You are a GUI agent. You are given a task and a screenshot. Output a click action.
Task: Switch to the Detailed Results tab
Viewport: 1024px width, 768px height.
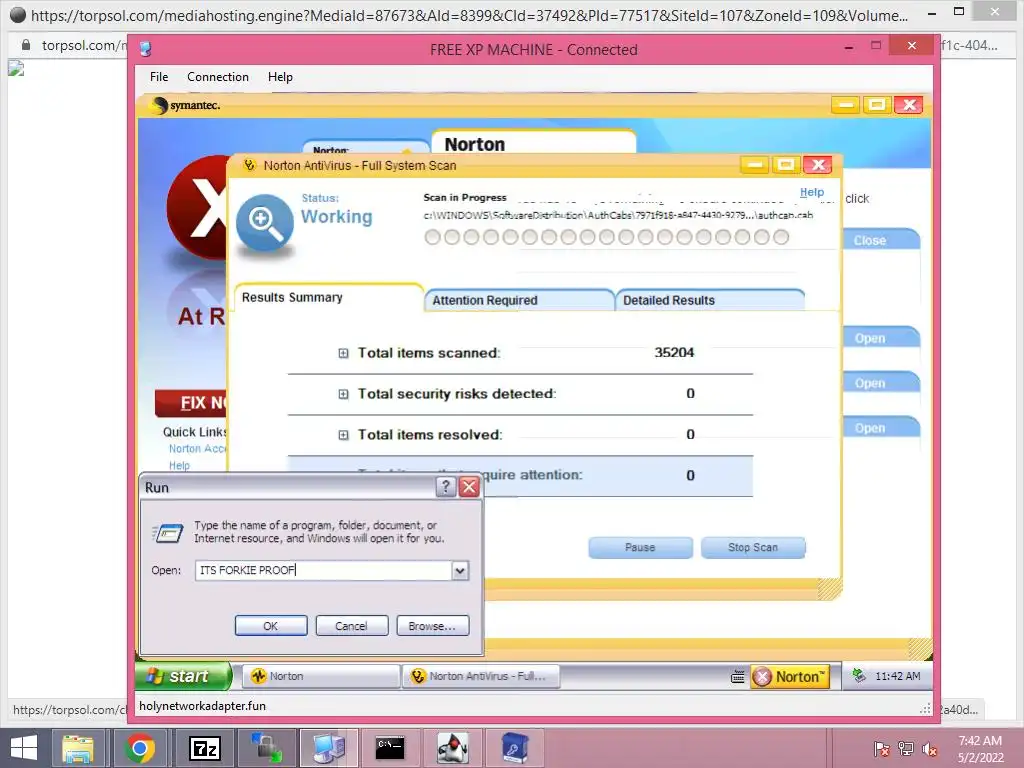pyautogui.click(x=711, y=300)
